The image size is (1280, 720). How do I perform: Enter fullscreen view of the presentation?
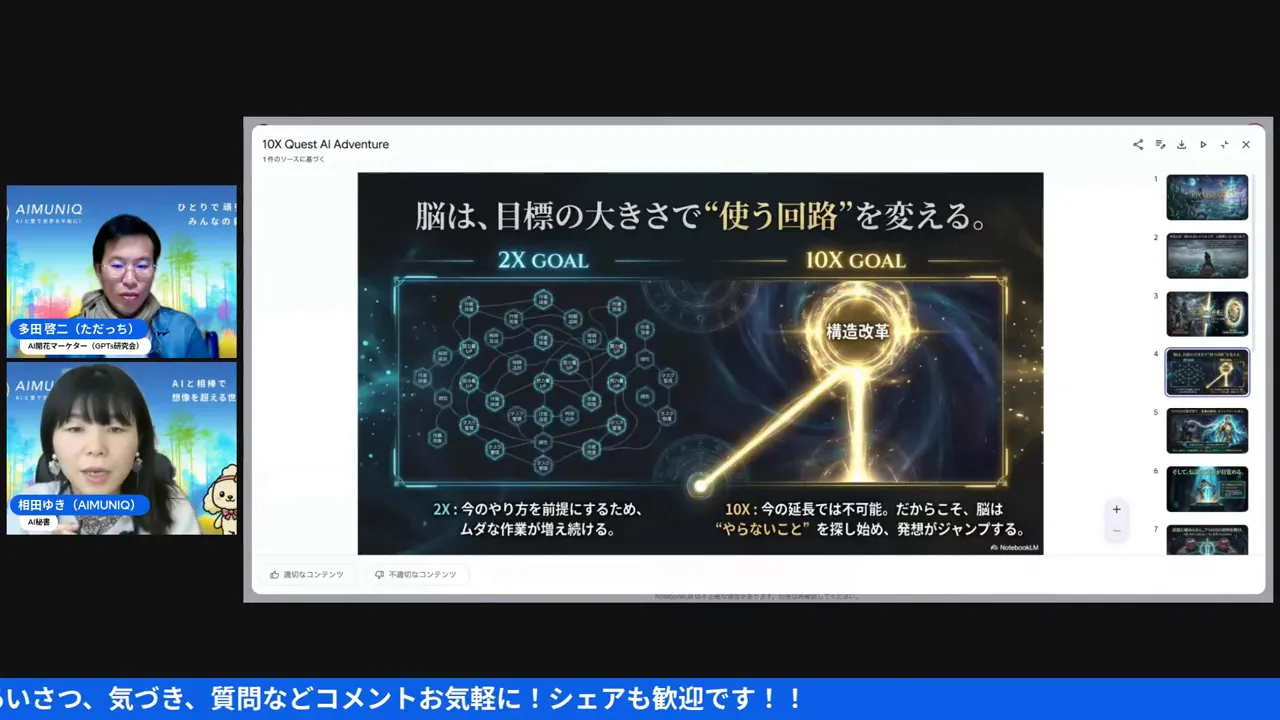pyautogui.click(x=1224, y=144)
